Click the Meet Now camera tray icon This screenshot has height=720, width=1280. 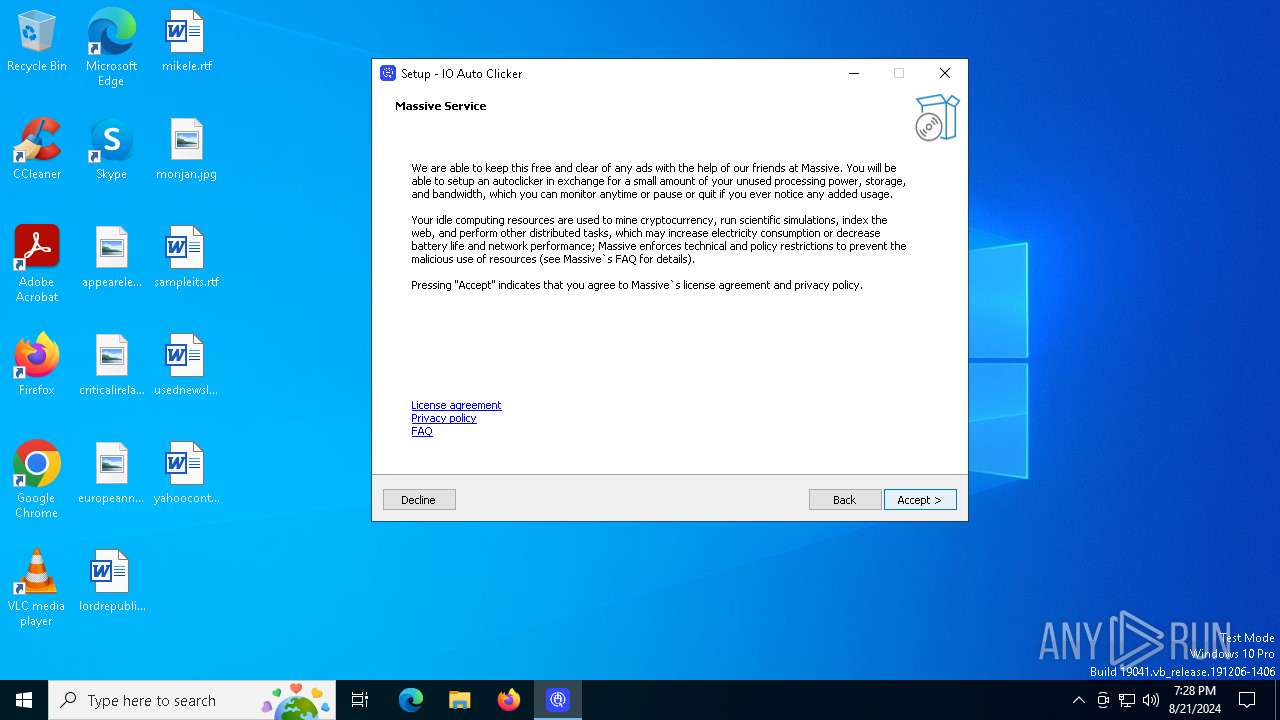click(1103, 700)
